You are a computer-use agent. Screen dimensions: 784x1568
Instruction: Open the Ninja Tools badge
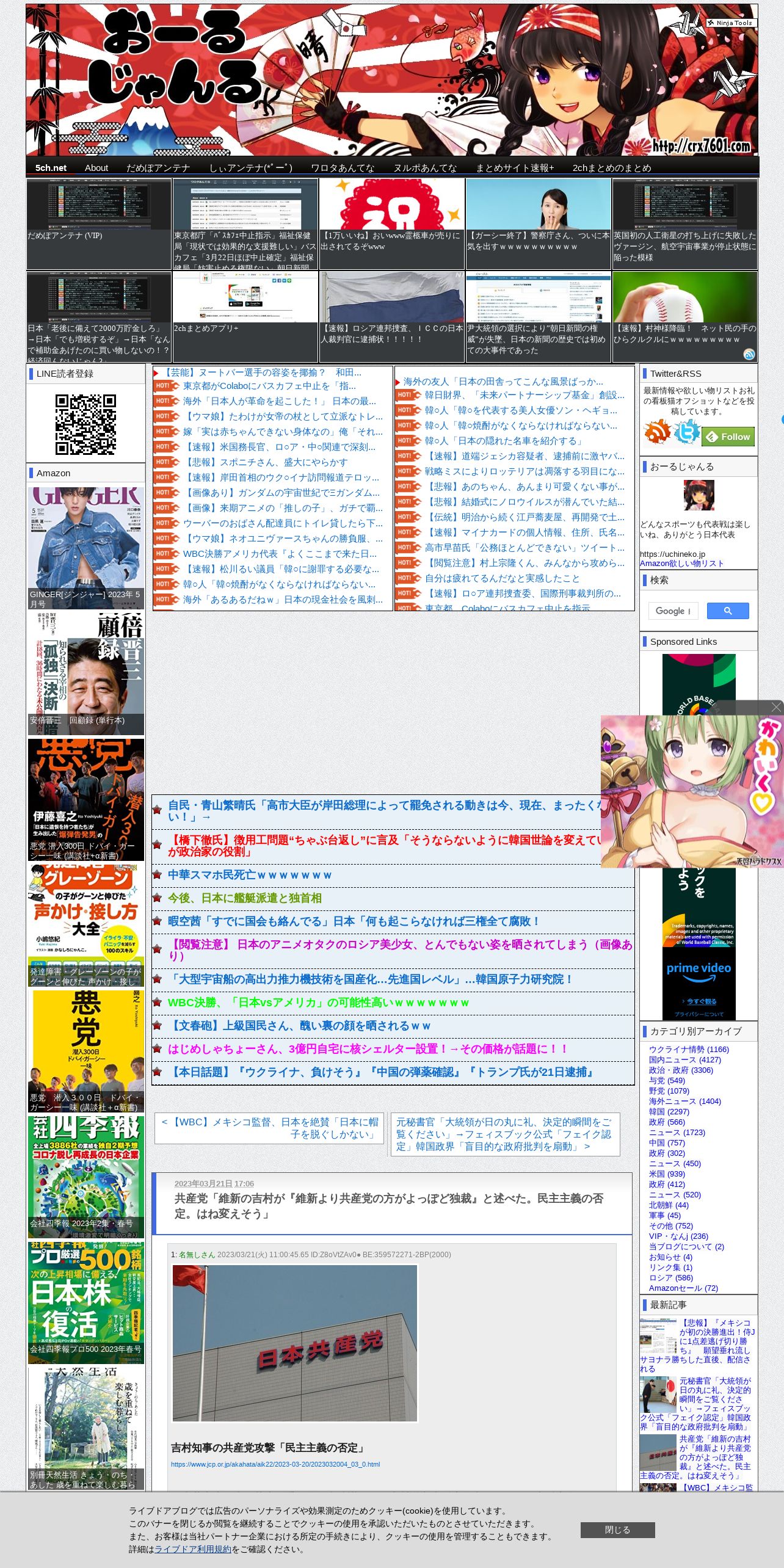(x=731, y=23)
